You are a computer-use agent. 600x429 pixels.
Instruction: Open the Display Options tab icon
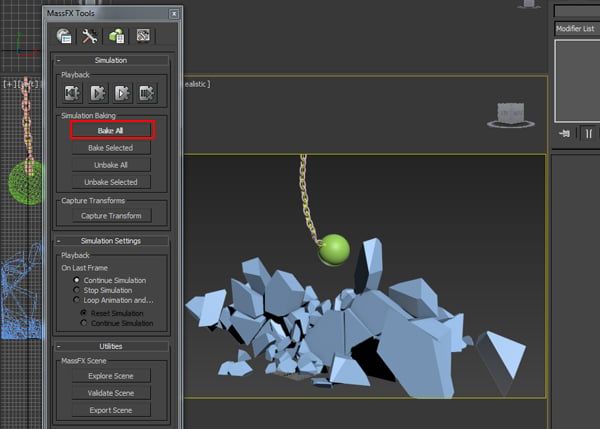143,36
